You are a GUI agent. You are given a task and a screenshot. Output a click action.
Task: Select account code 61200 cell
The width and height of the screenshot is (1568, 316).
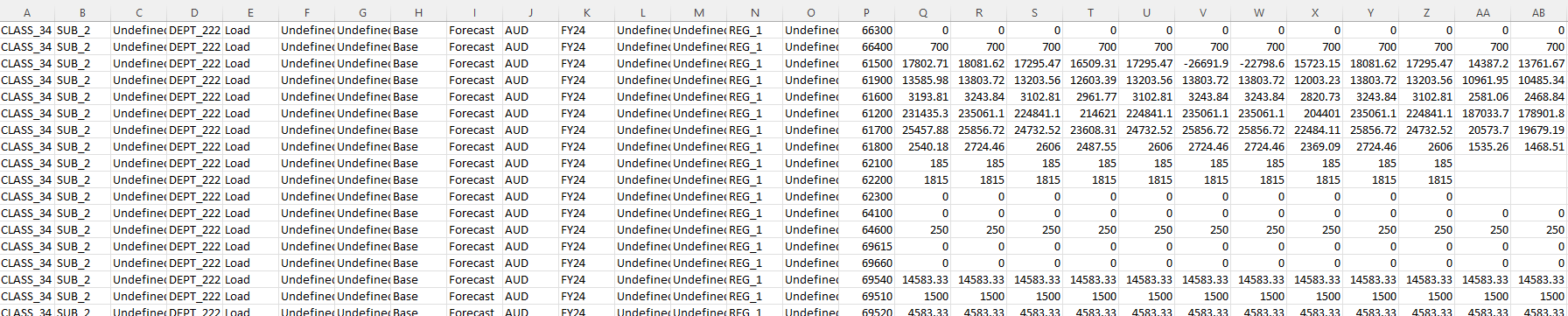tap(867, 113)
